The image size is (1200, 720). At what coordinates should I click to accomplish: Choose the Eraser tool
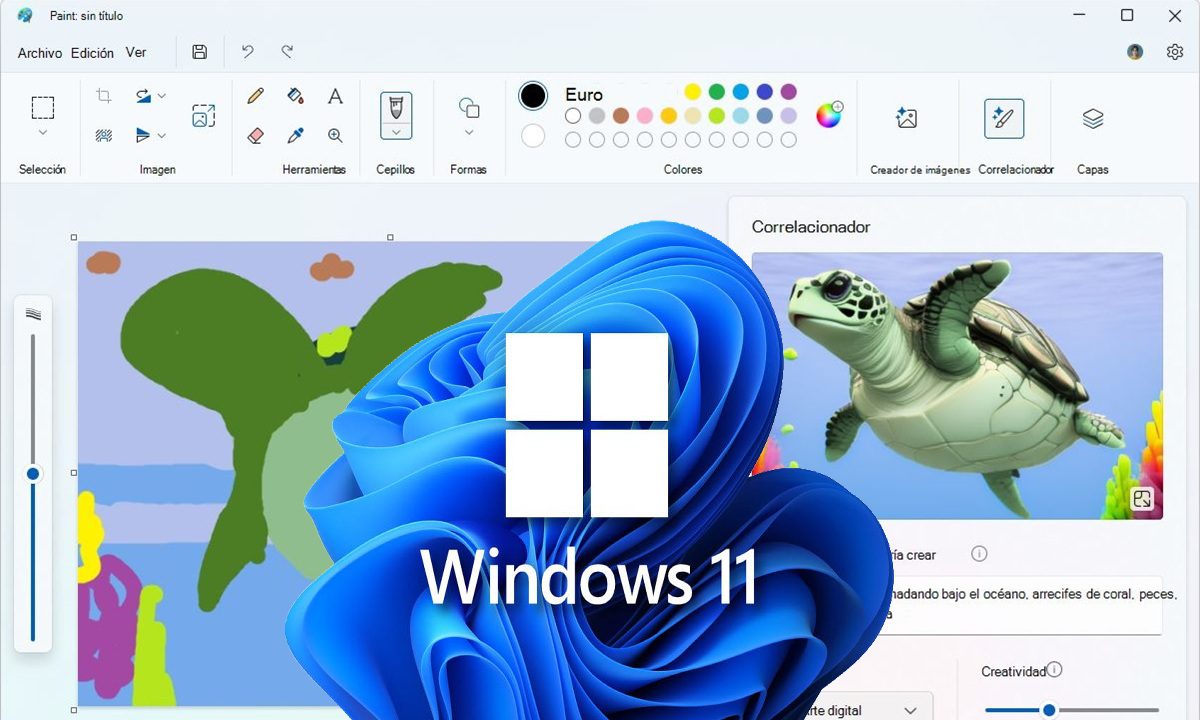point(255,135)
